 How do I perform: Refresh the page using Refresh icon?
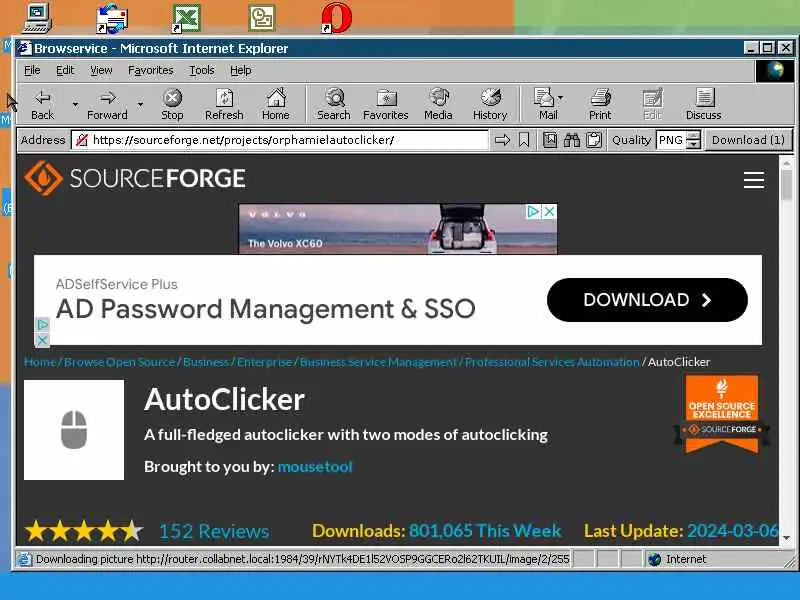[x=224, y=105]
